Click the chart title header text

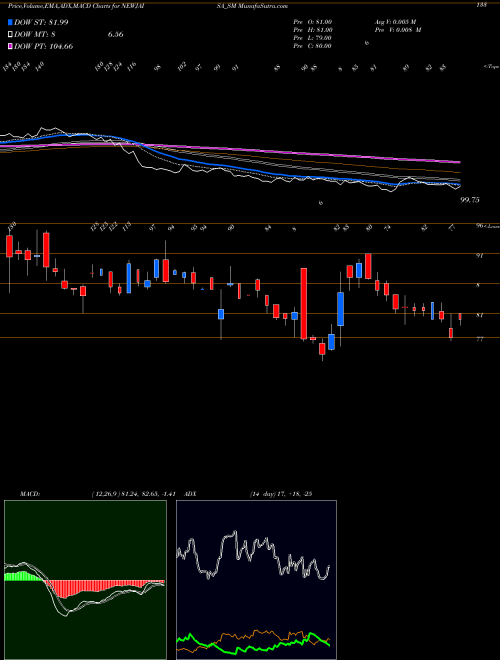pyautogui.click(x=148, y=6)
